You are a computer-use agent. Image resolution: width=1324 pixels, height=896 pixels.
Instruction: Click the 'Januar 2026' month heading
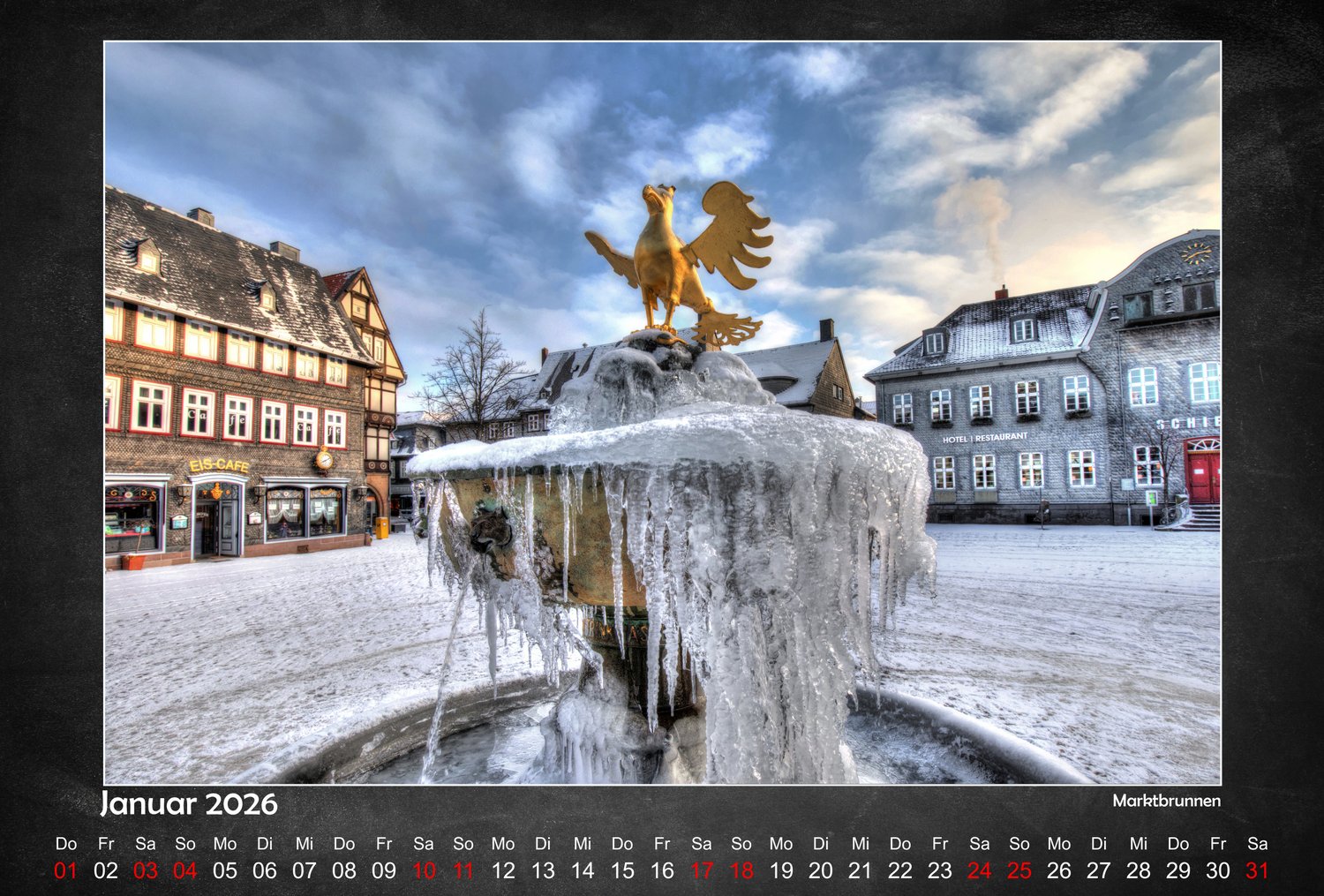tap(189, 804)
